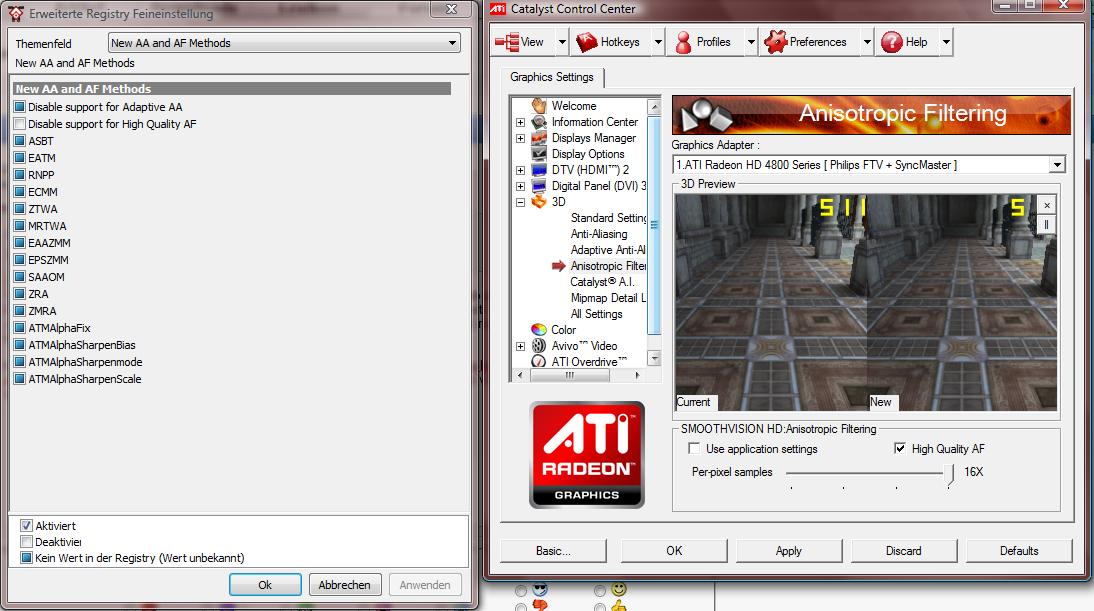The height and width of the screenshot is (611, 1094).
Task: Expand the Information Center node
Action: pos(520,122)
